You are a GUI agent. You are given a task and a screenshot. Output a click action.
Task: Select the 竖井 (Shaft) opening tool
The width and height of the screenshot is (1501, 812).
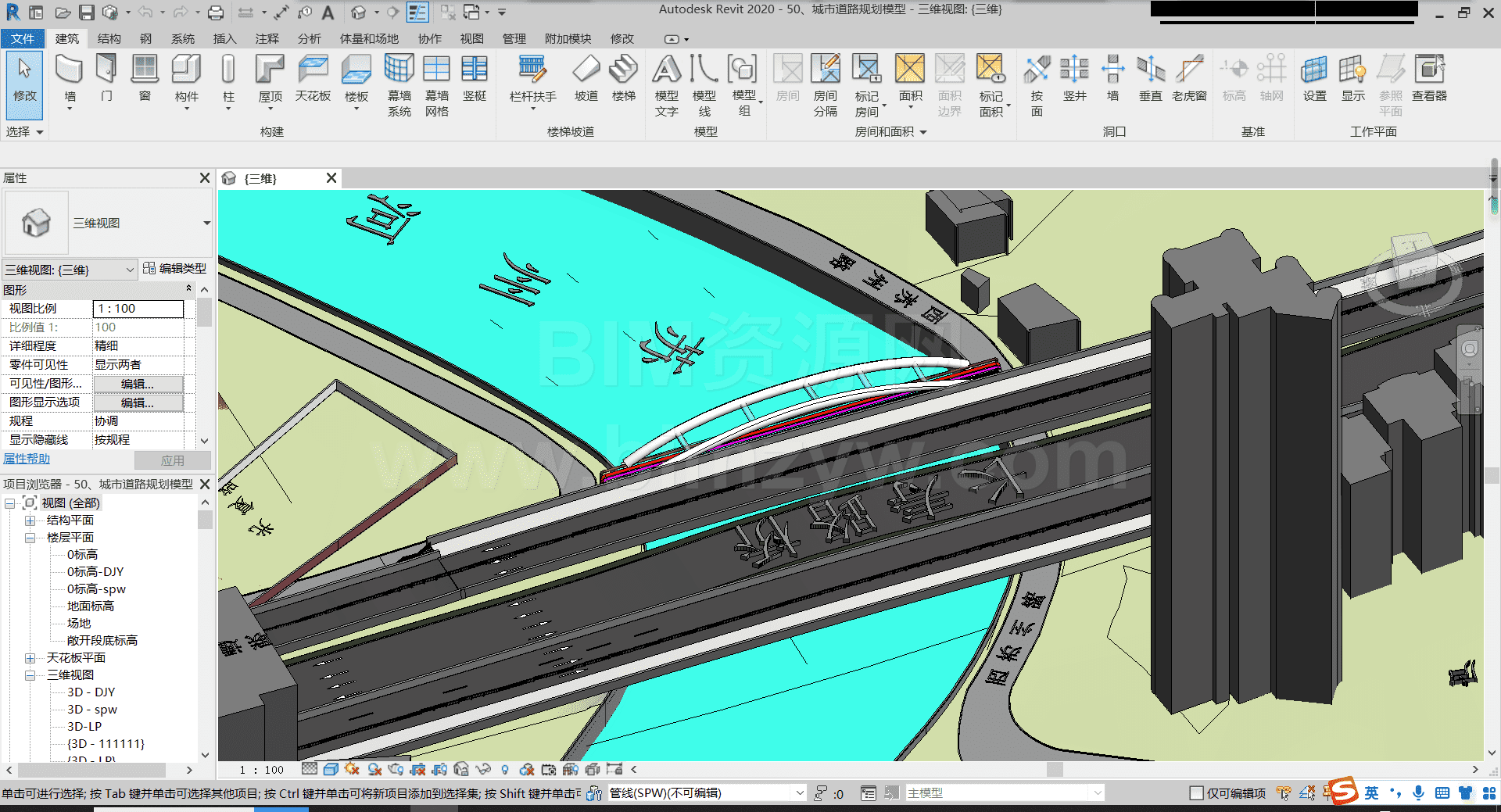pyautogui.click(x=1074, y=78)
